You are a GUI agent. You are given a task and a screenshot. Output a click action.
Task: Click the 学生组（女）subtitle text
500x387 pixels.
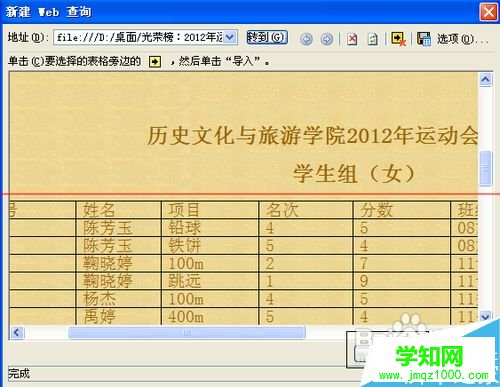[x=355, y=174]
